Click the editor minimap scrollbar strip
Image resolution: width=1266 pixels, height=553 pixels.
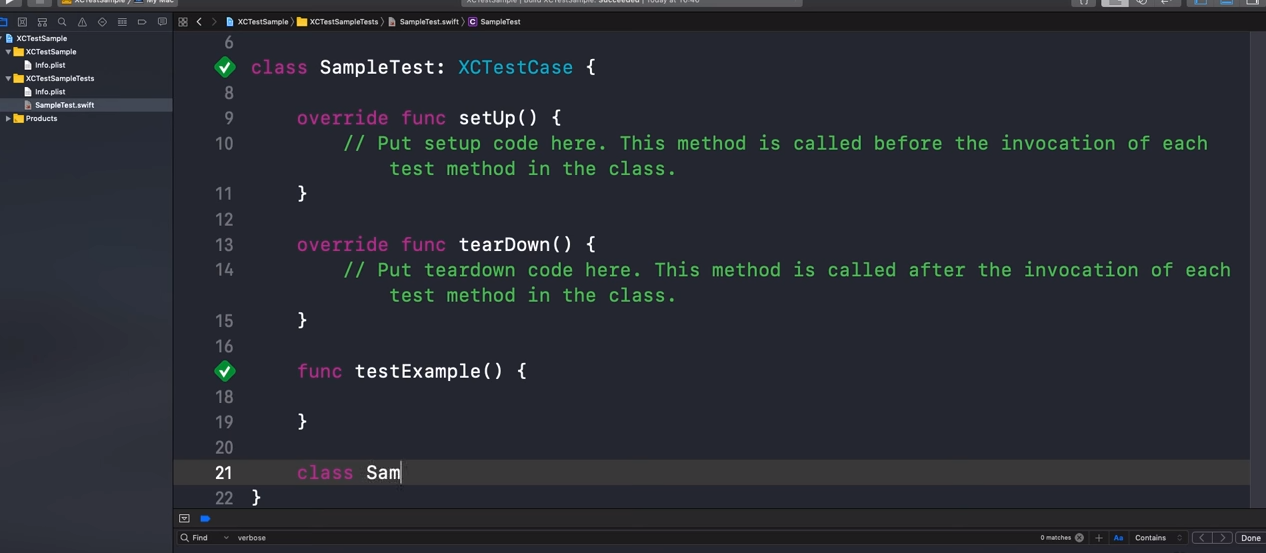(x=1258, y=270)
